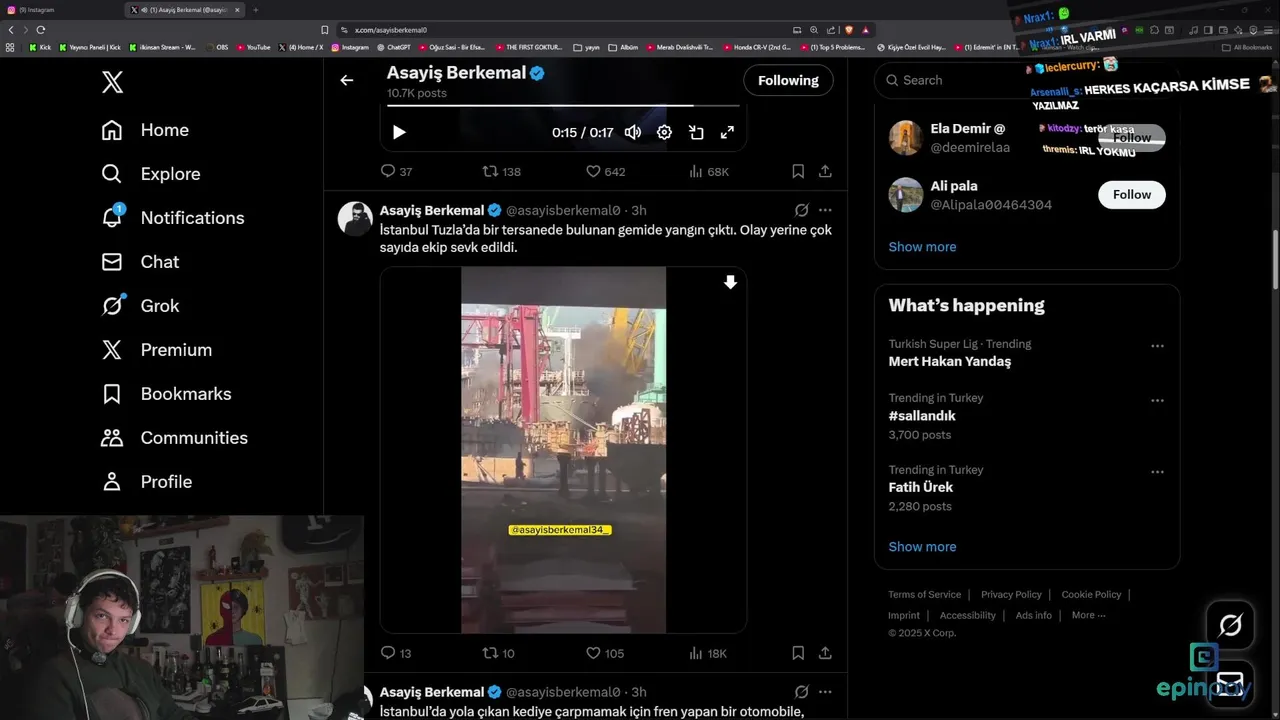The width and height of the screenshot is (1280, 720).
Task: Click Grok explain icon on Tuzla post
Action: point(801,210)
